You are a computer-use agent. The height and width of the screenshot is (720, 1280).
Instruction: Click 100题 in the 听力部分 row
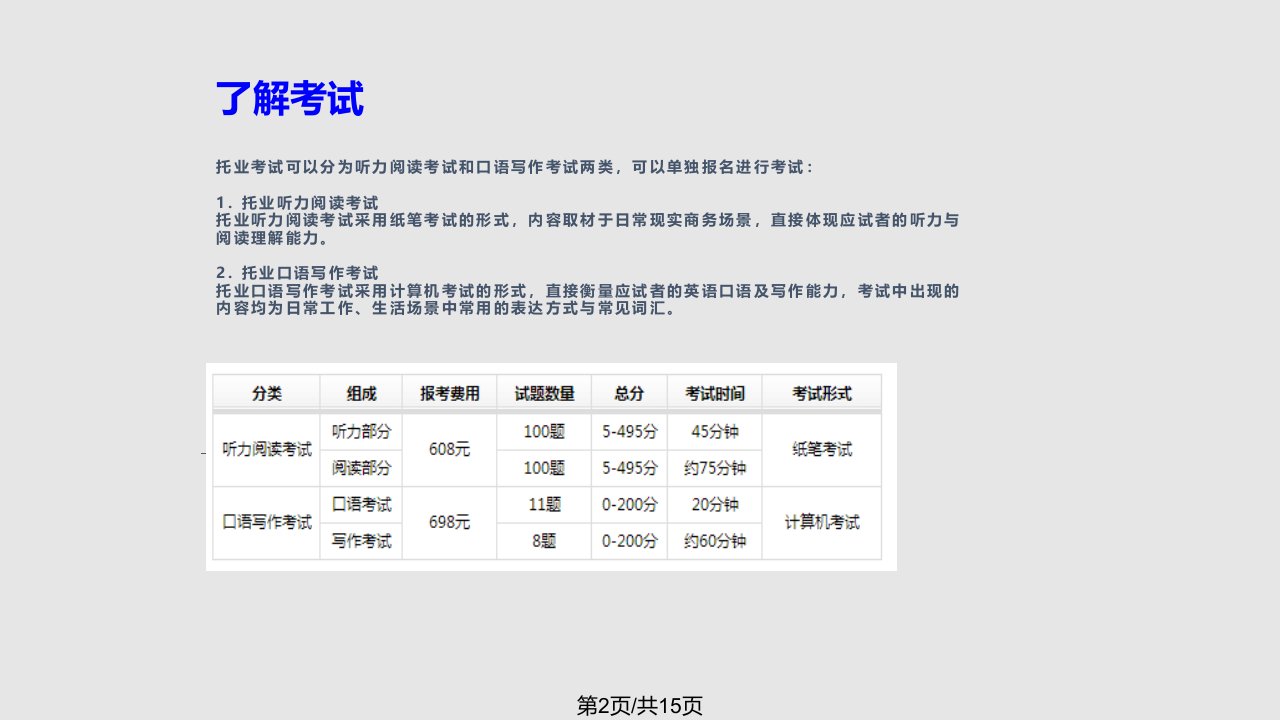[x=544, y=432]
